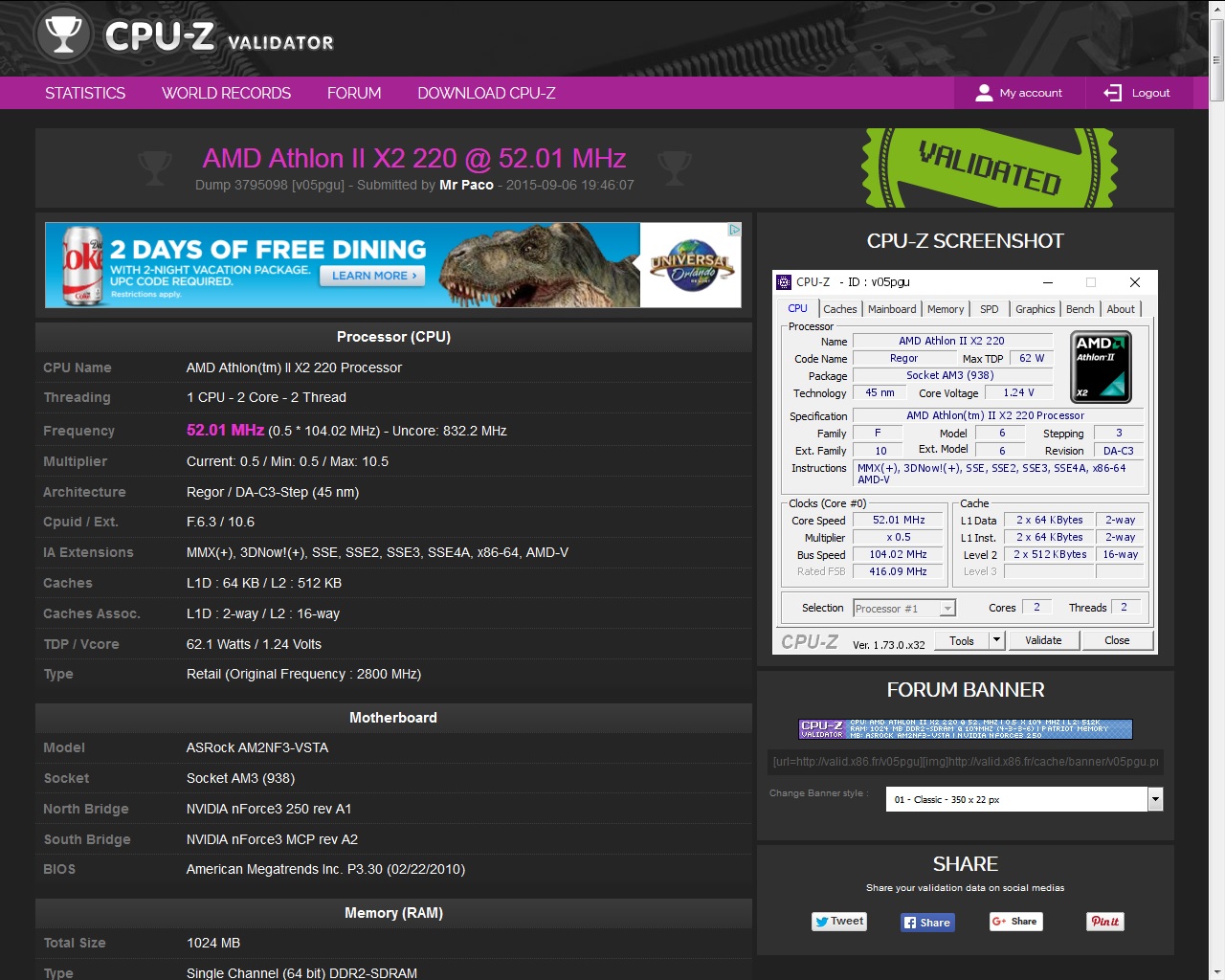Click the 52.01 MHz frequency value in the table
This screenshot has height=980, width=1225.
225,431
